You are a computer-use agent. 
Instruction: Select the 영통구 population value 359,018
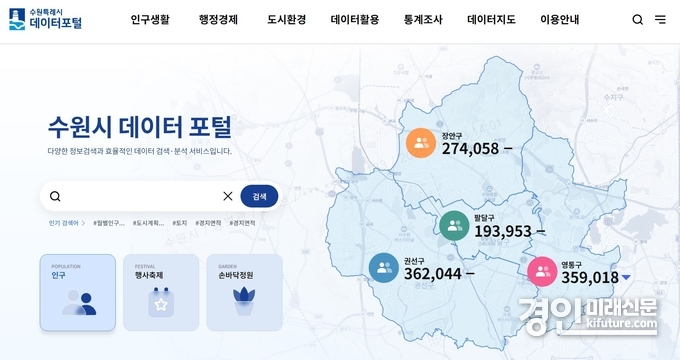click(x=590, y=278)
